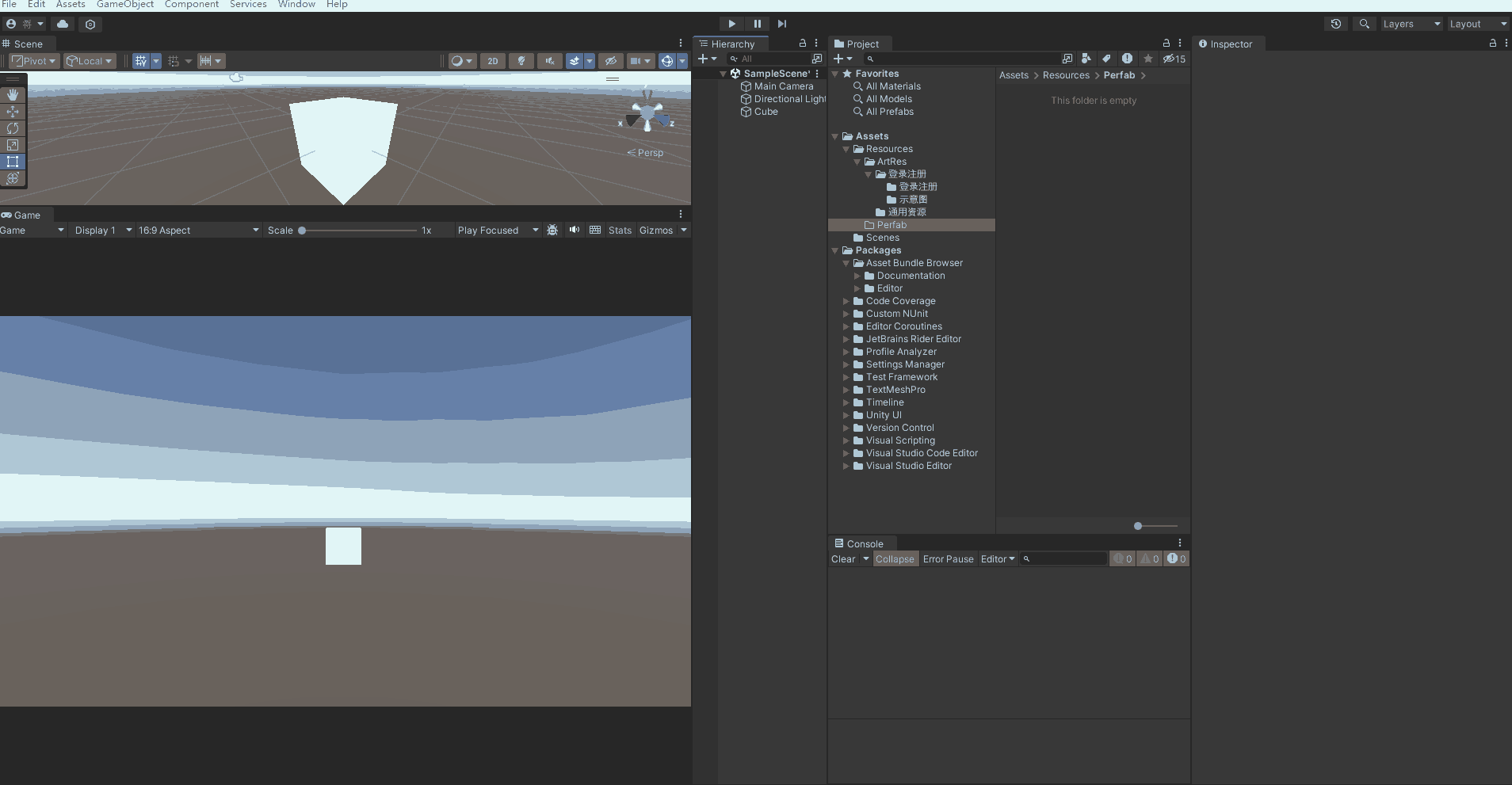Select the Move tool in Scene
Image resolution: width=1512 pixels, height=785 pixels.
coord(13,112)
